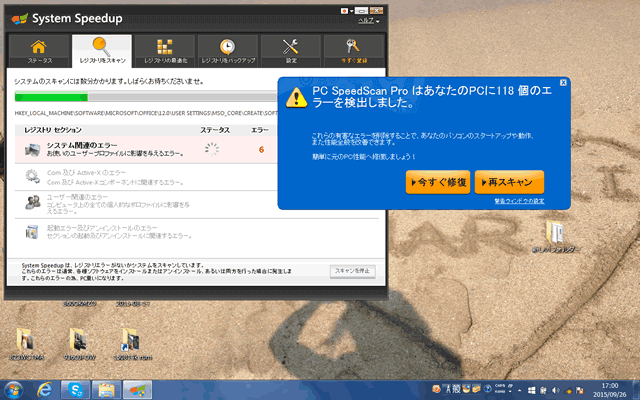Open the 今すぐ登録 keys tab
Viewport: 640px width, 400px height.
point(354,51)
